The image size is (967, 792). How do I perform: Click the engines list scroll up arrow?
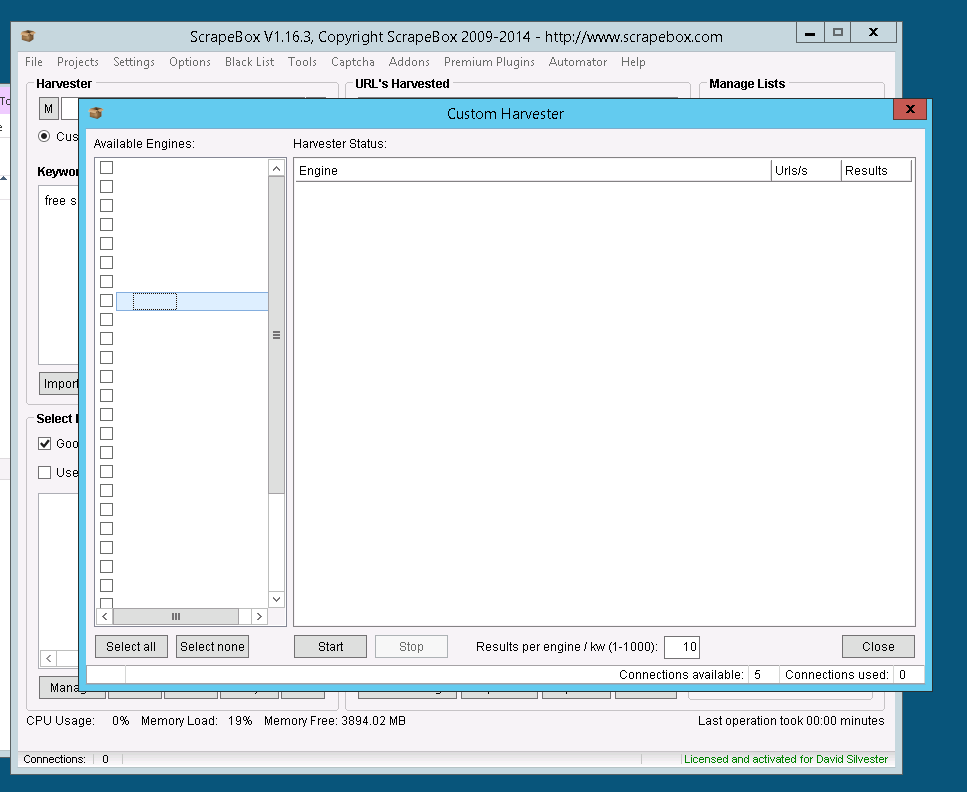tap(276, 168)
